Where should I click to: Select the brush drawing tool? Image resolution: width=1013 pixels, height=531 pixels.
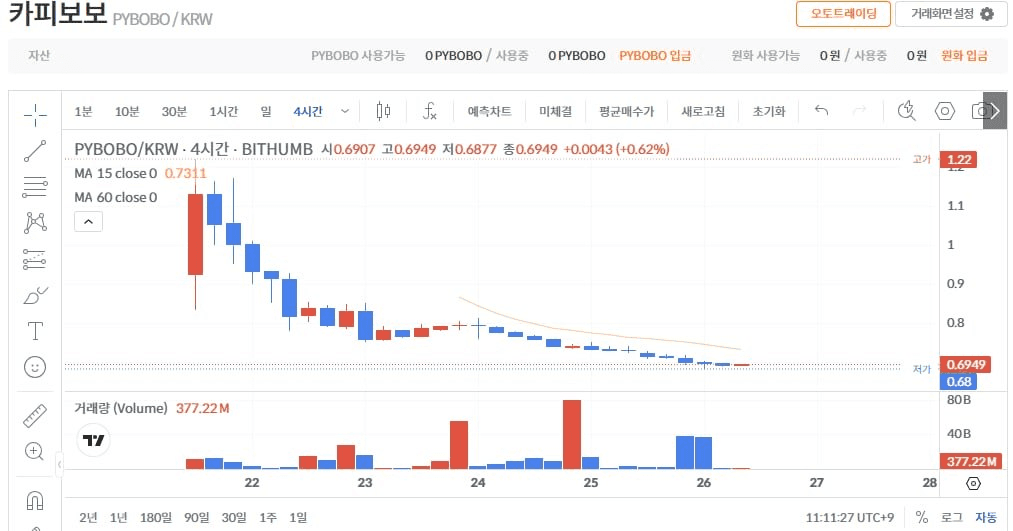pos(35,295)
